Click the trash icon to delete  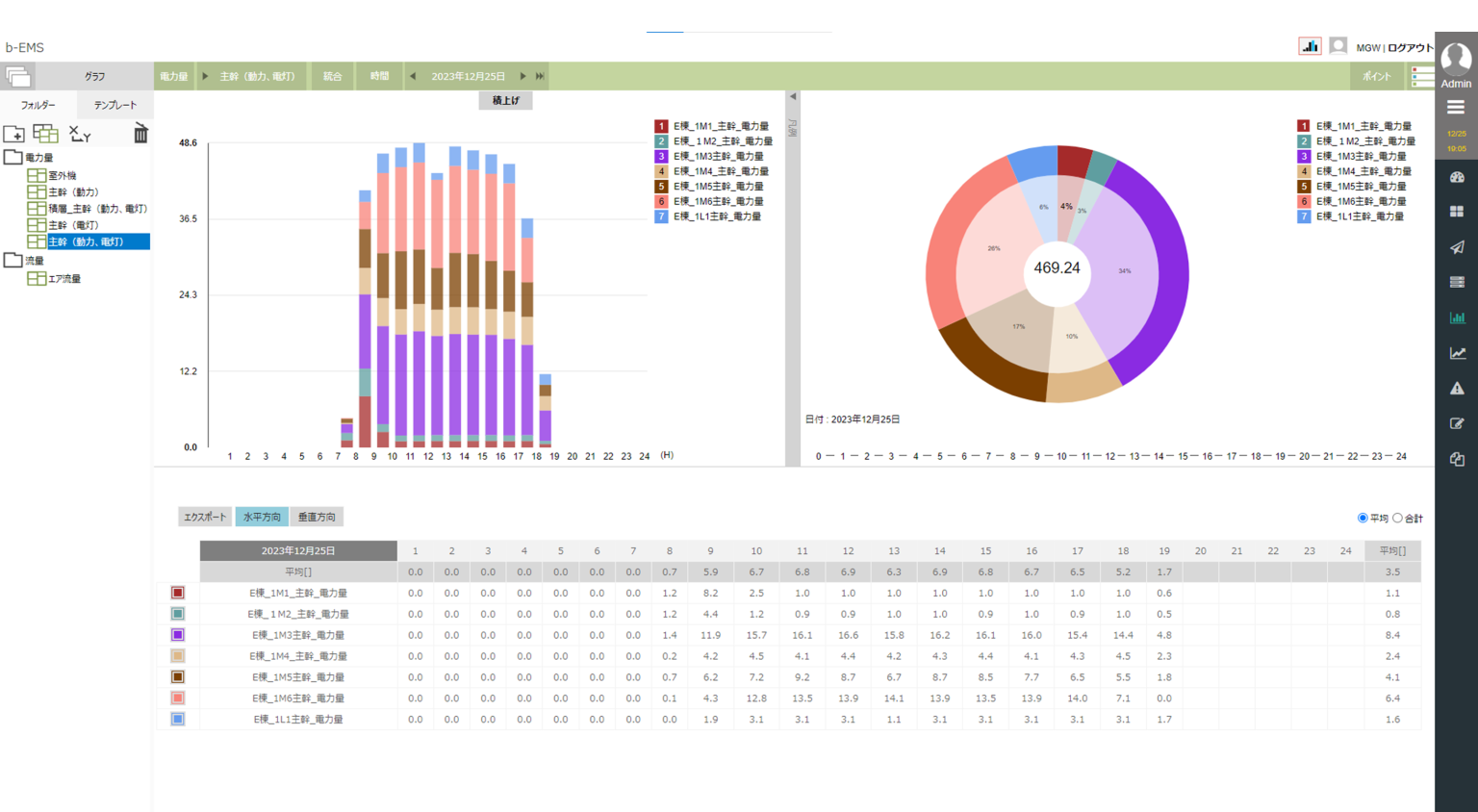click(140, 134)
